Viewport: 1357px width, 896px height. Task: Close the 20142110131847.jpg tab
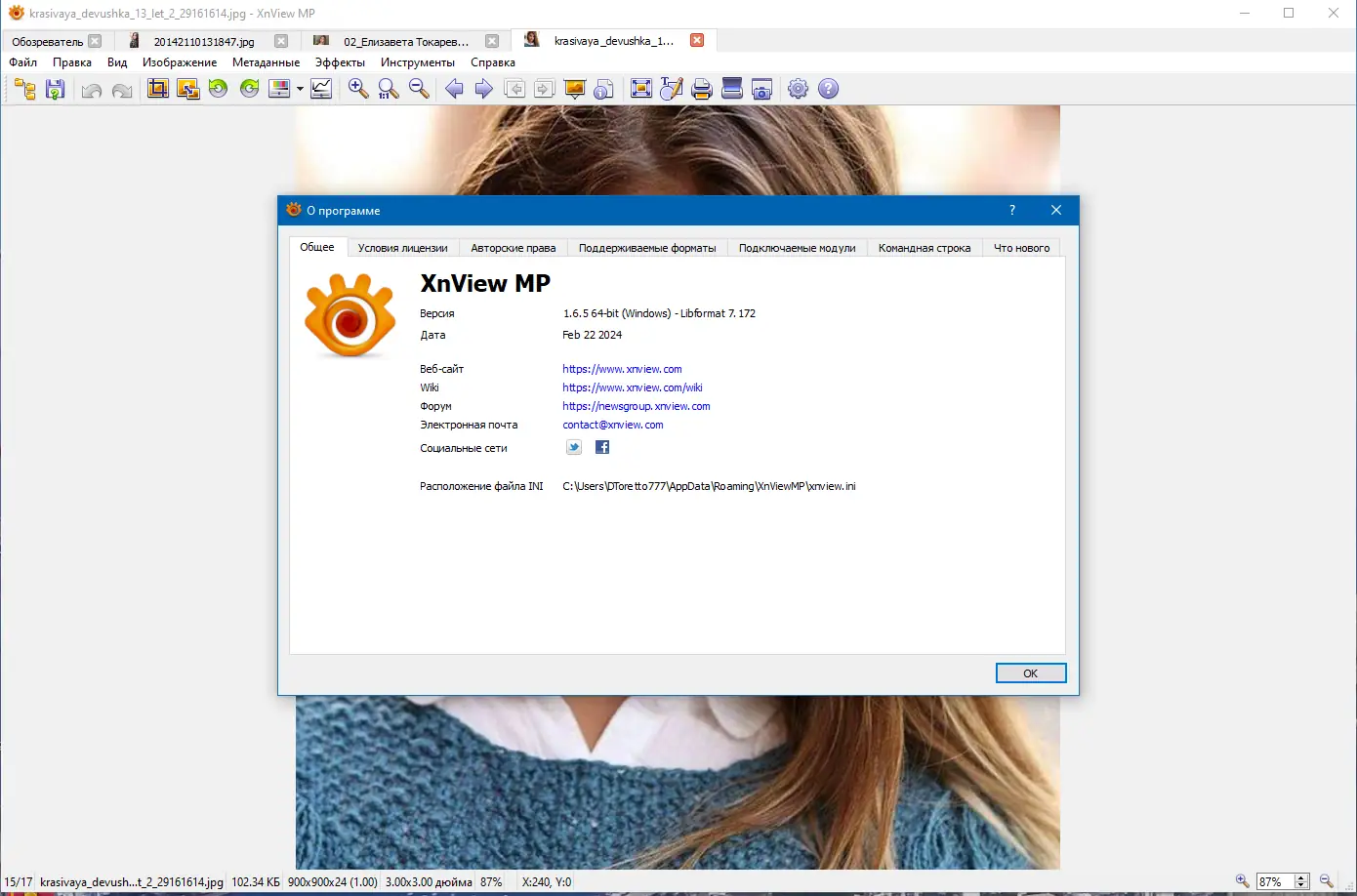(281, 41)
